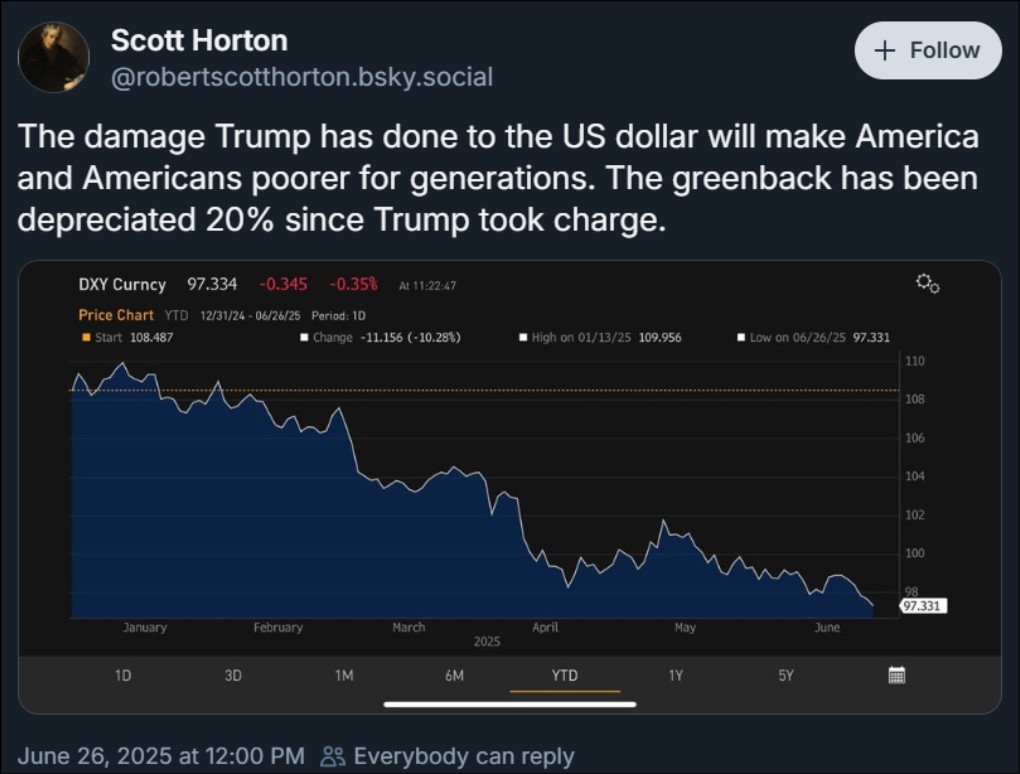
Task: Show the 5Y chart range
Action: click(x=786, y=675)
